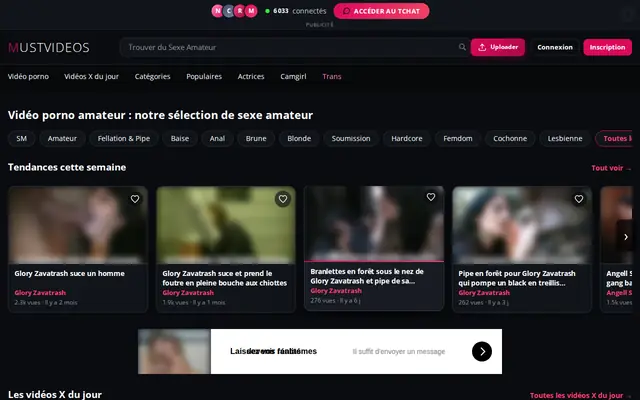Choose the Hardcore category chip

[407, 138]
